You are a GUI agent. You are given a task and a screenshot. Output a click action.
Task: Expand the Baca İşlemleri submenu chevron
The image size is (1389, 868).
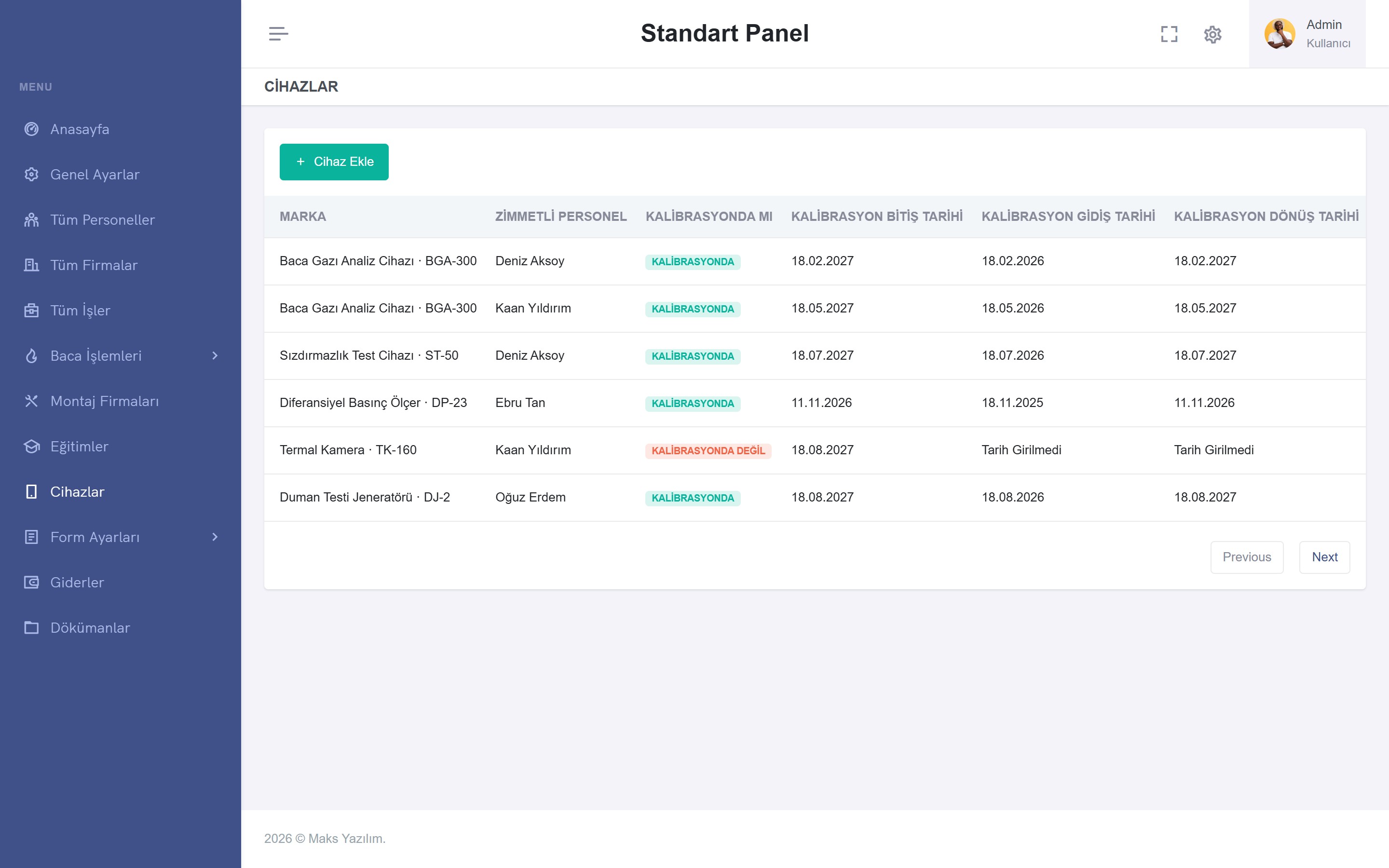[x=215, y=356]
